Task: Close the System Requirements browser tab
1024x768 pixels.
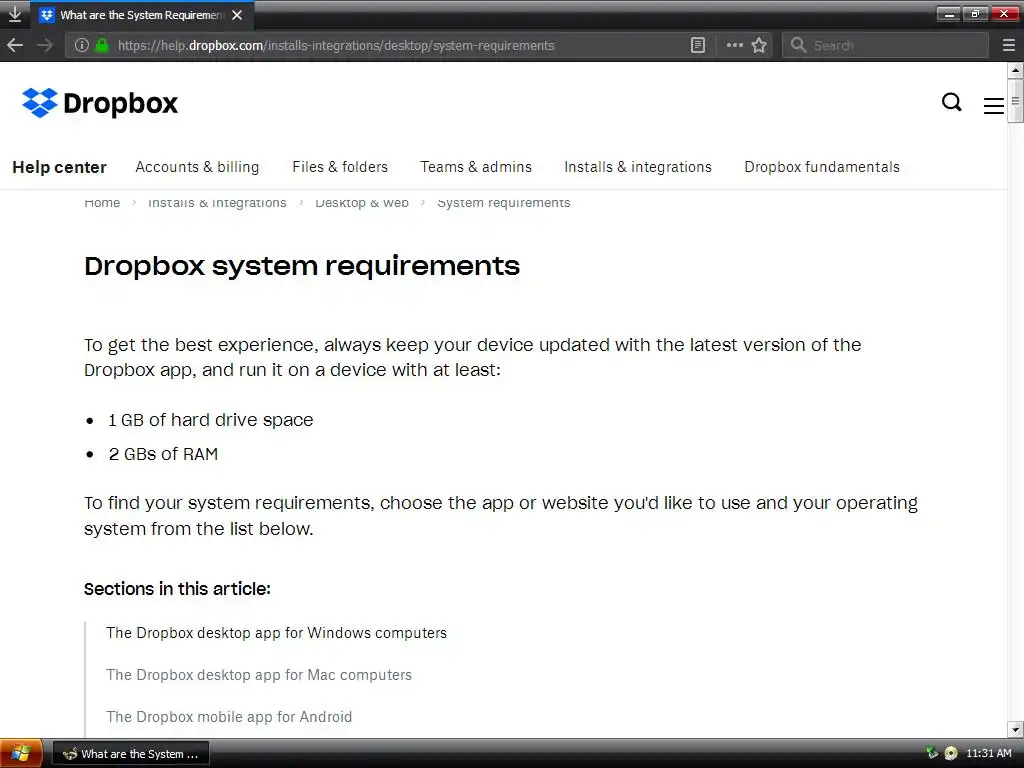Action: point(237,14)
